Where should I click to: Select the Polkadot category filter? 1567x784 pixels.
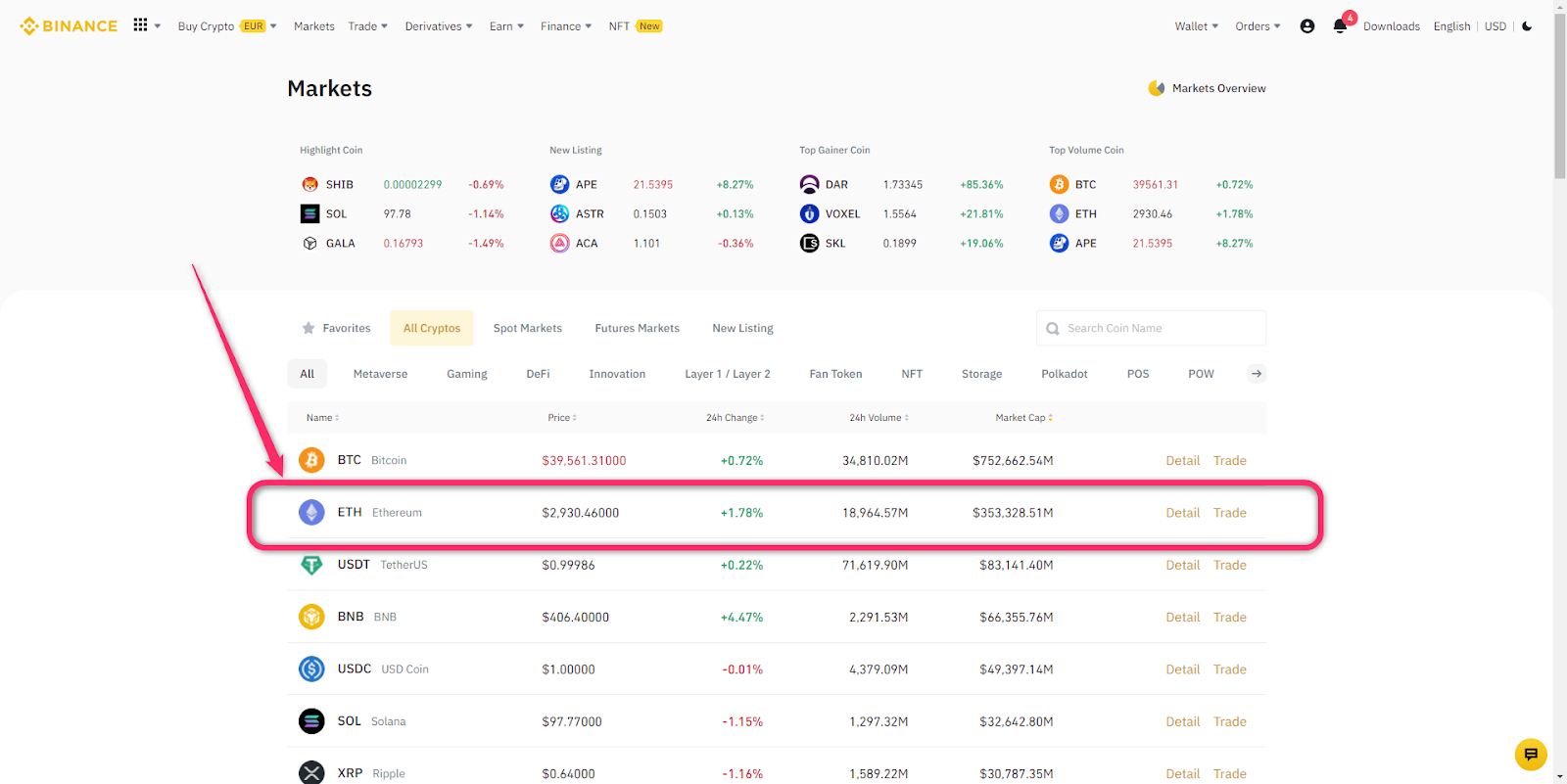click(1065, 374)
